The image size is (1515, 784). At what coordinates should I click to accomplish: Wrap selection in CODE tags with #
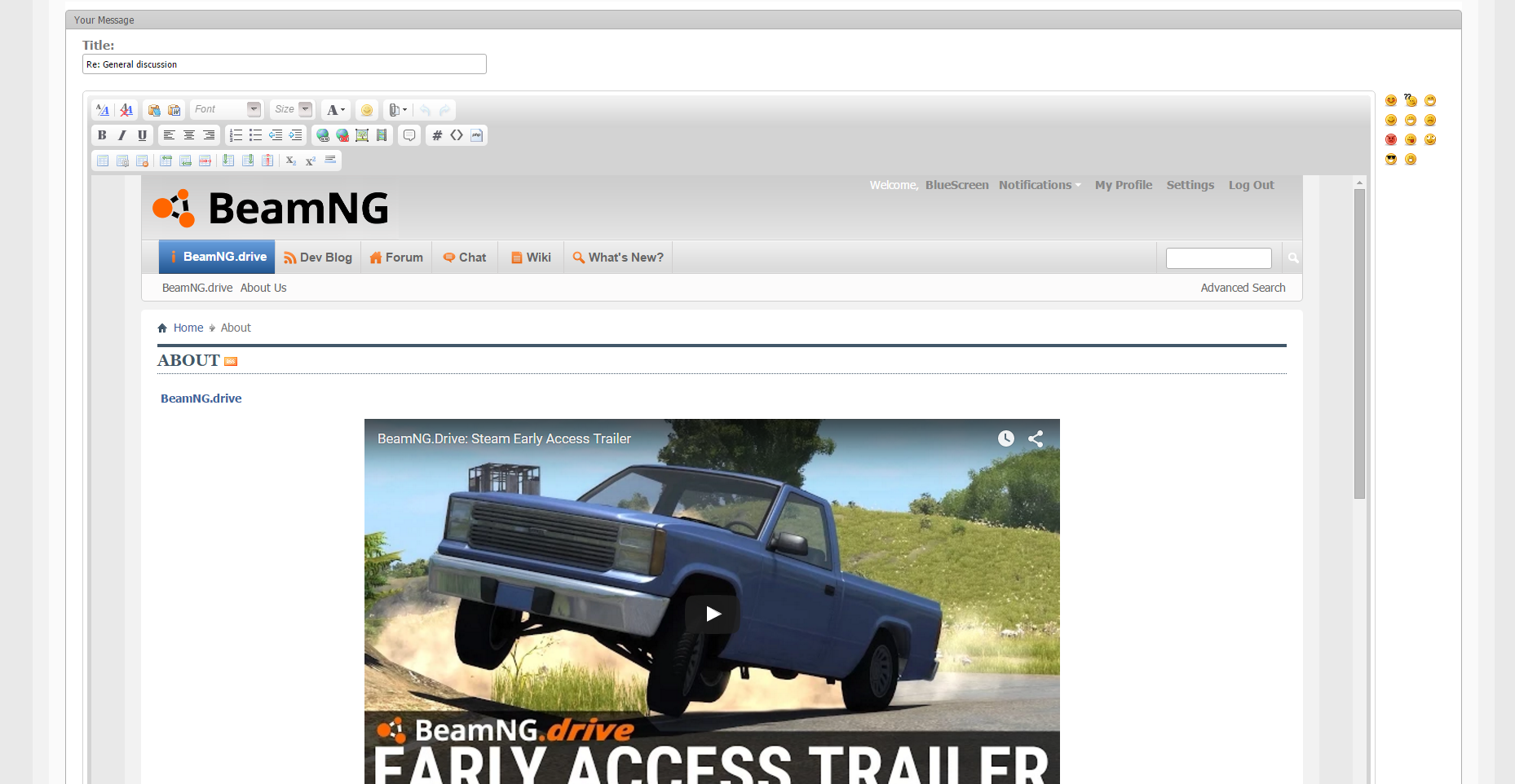(x=437, y=135)
